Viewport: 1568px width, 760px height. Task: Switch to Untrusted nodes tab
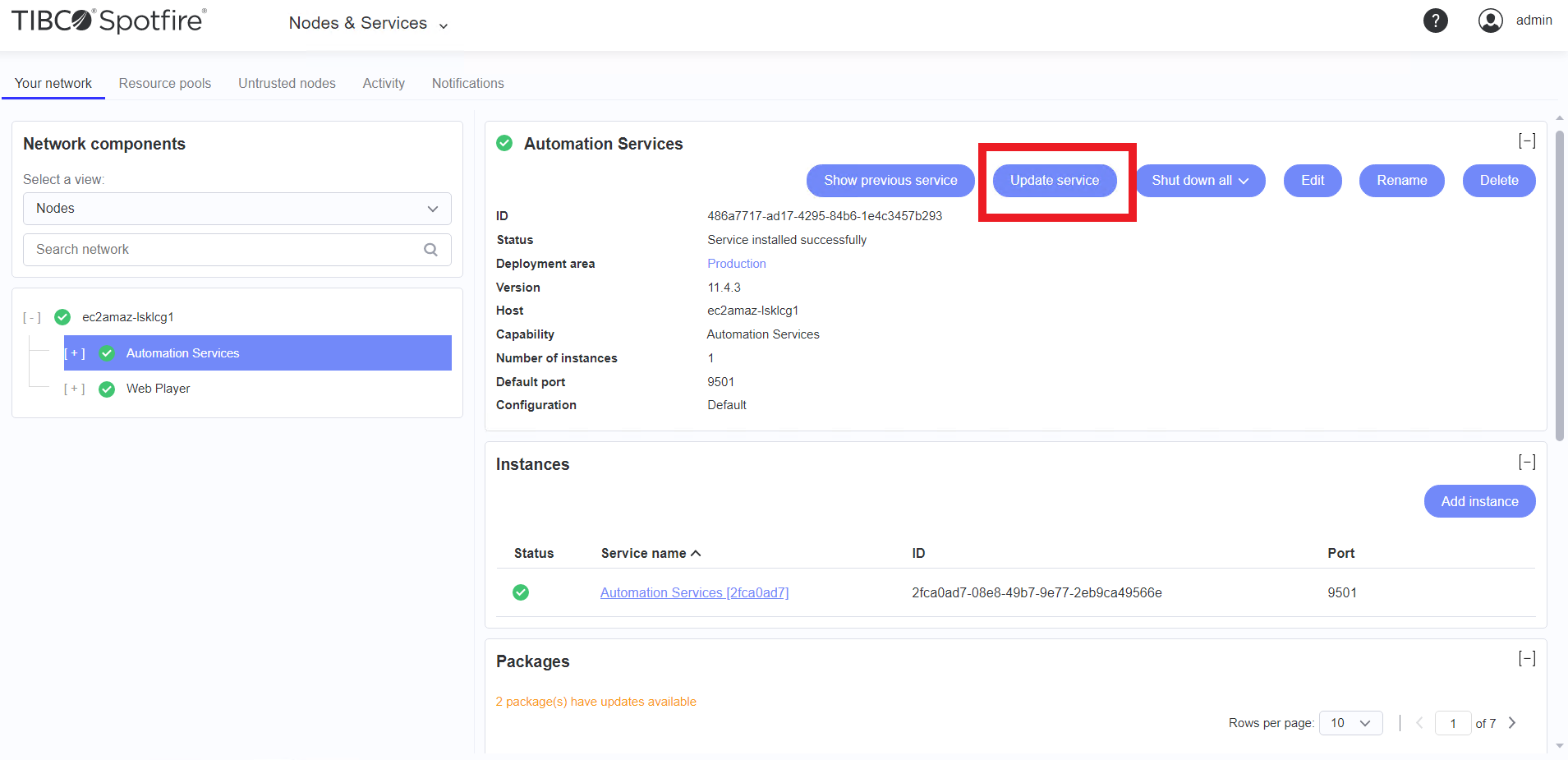287,84
